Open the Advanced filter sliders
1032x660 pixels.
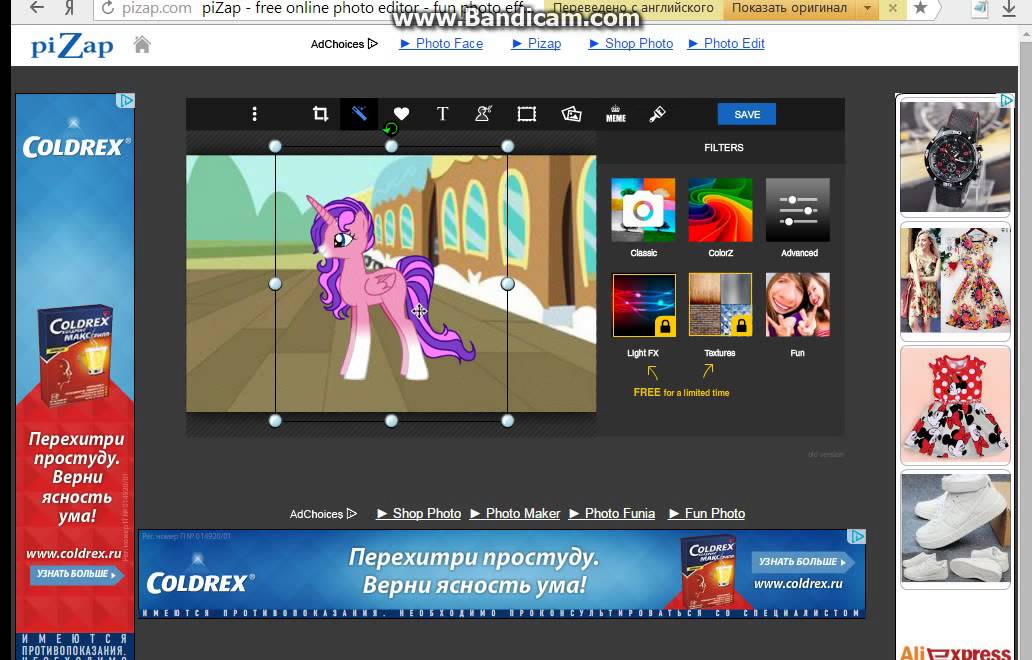click(798, 210)
